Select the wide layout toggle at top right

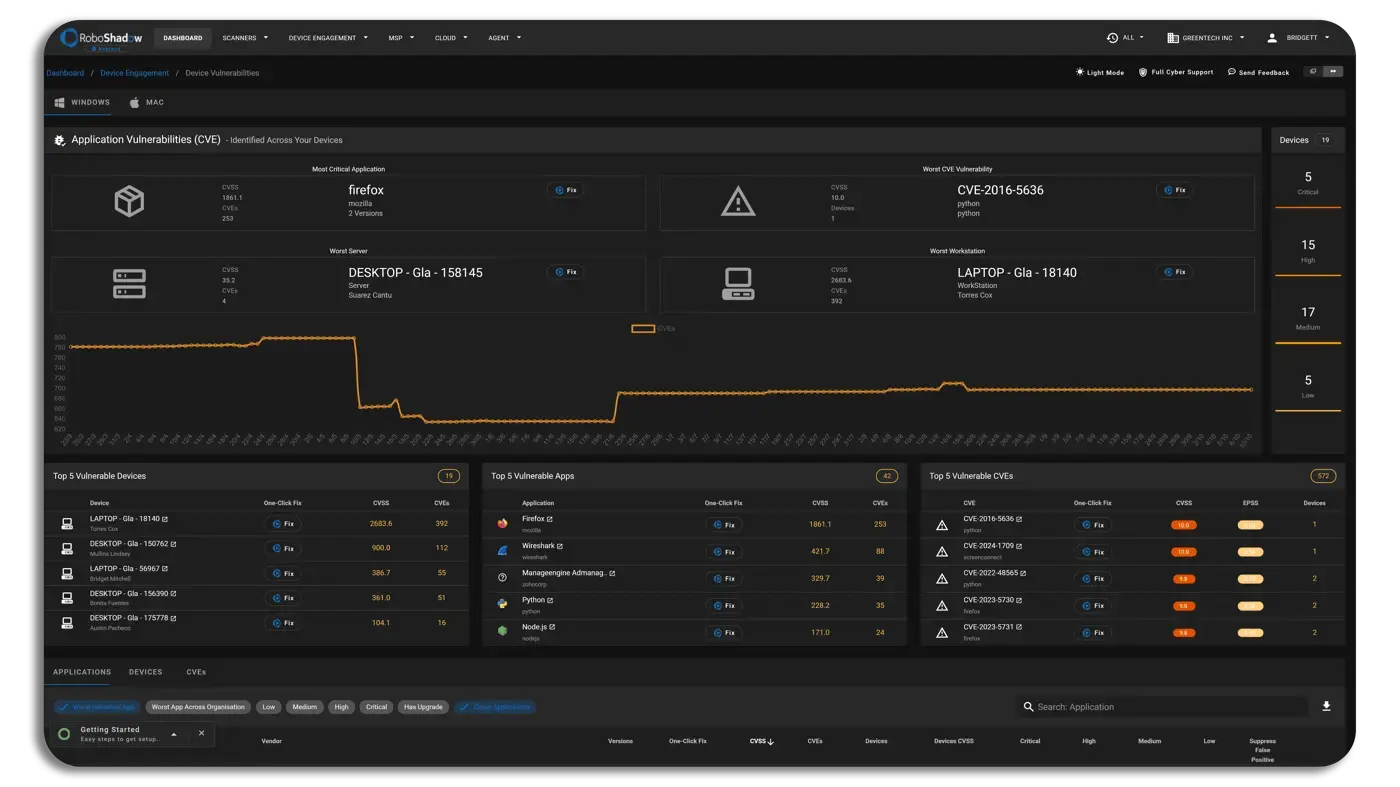click(x=1333, y=72)
